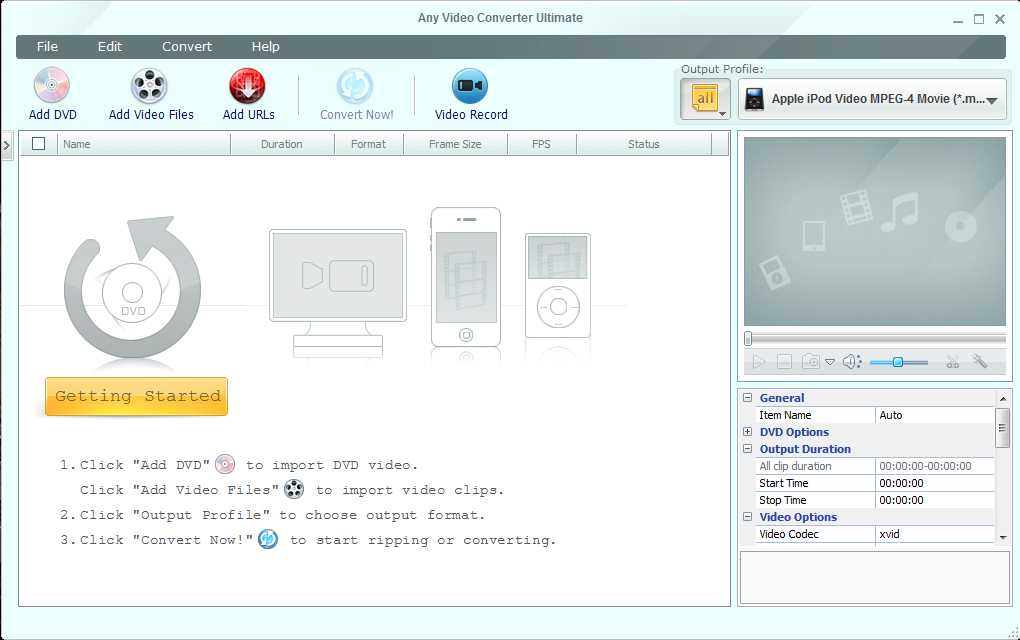
Task: Click the Status column header
Action: (644, 144)
